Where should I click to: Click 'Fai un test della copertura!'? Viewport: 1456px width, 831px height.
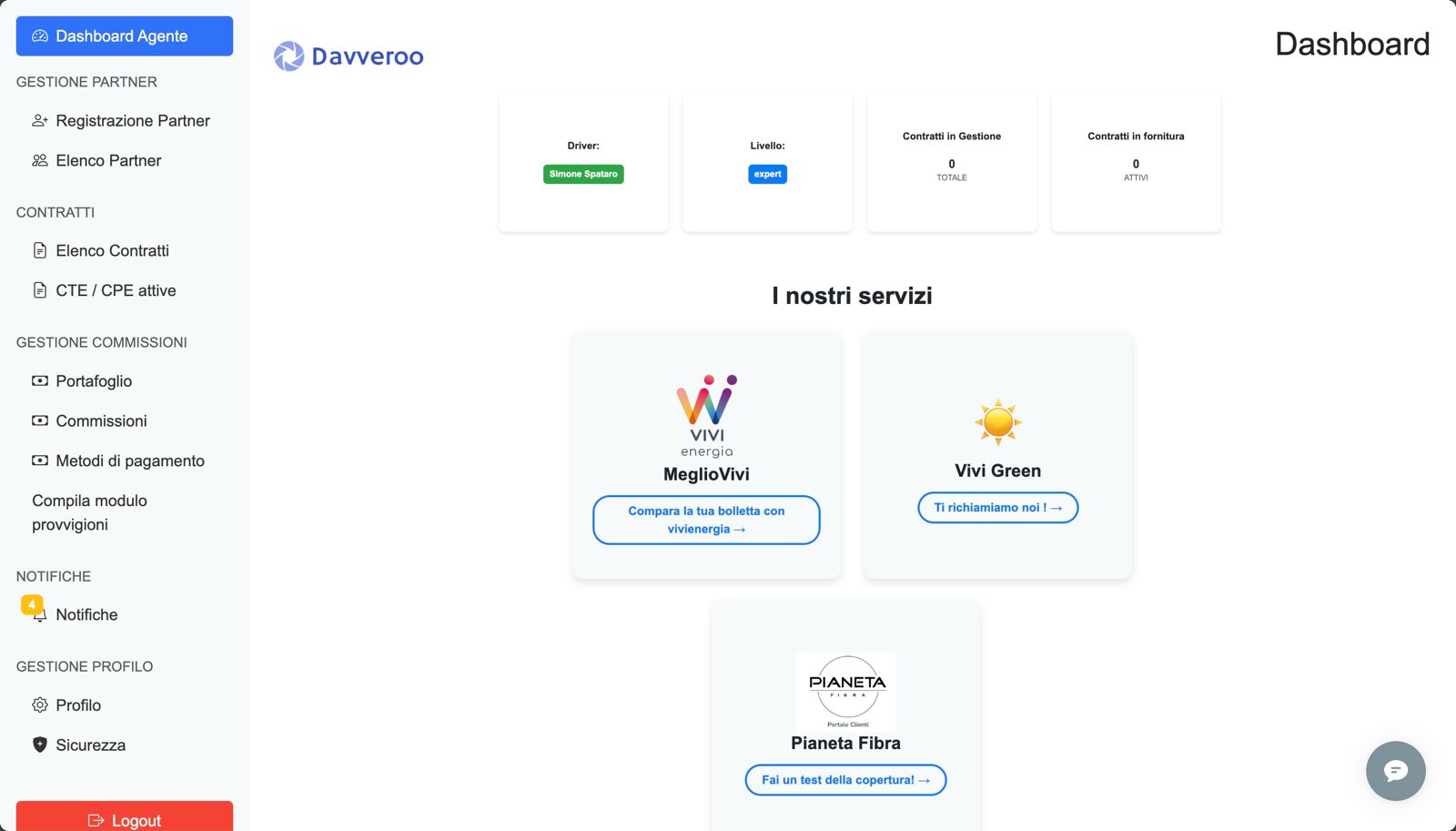pyautogui.click(x=845, y=780)
